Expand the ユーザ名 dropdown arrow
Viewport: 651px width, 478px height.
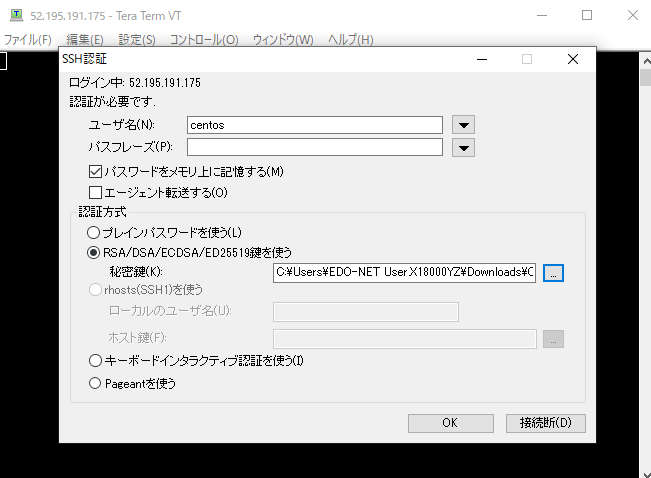(463, 125)
